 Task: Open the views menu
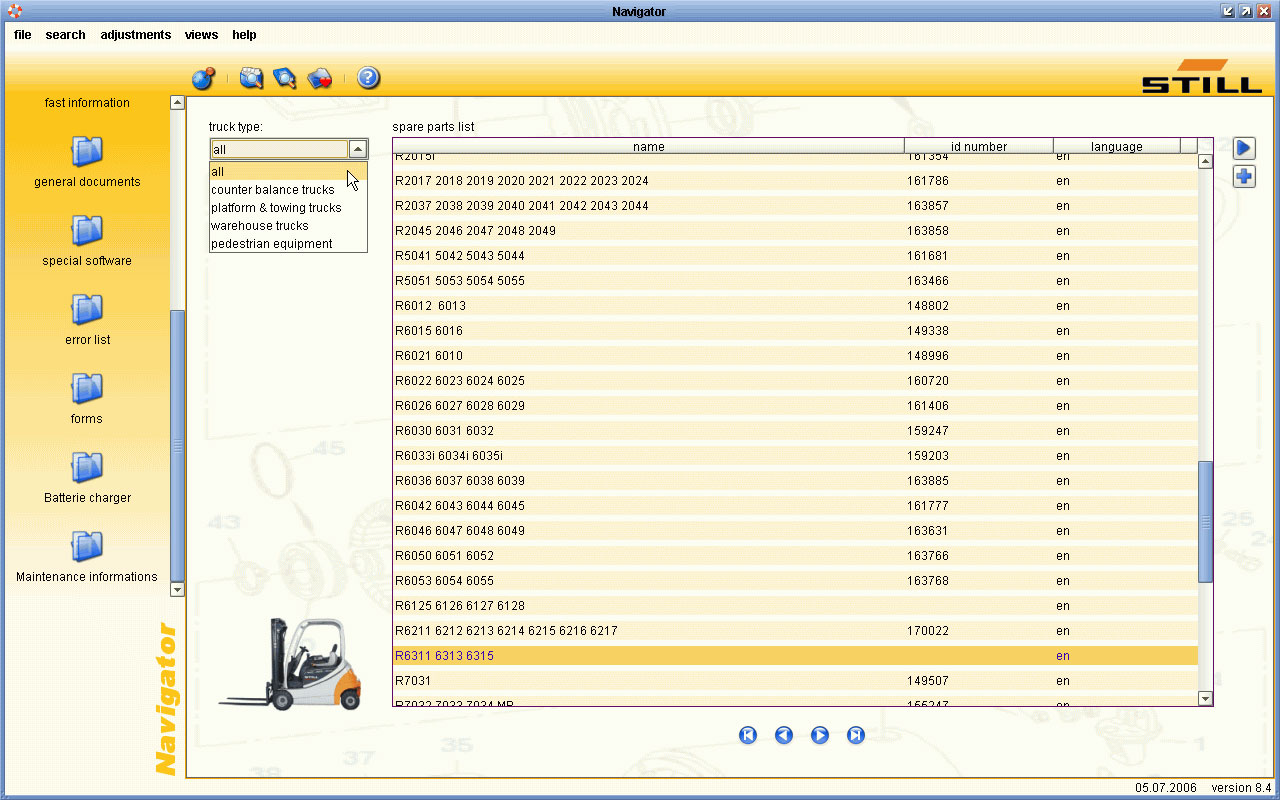[x=201, y=35]
